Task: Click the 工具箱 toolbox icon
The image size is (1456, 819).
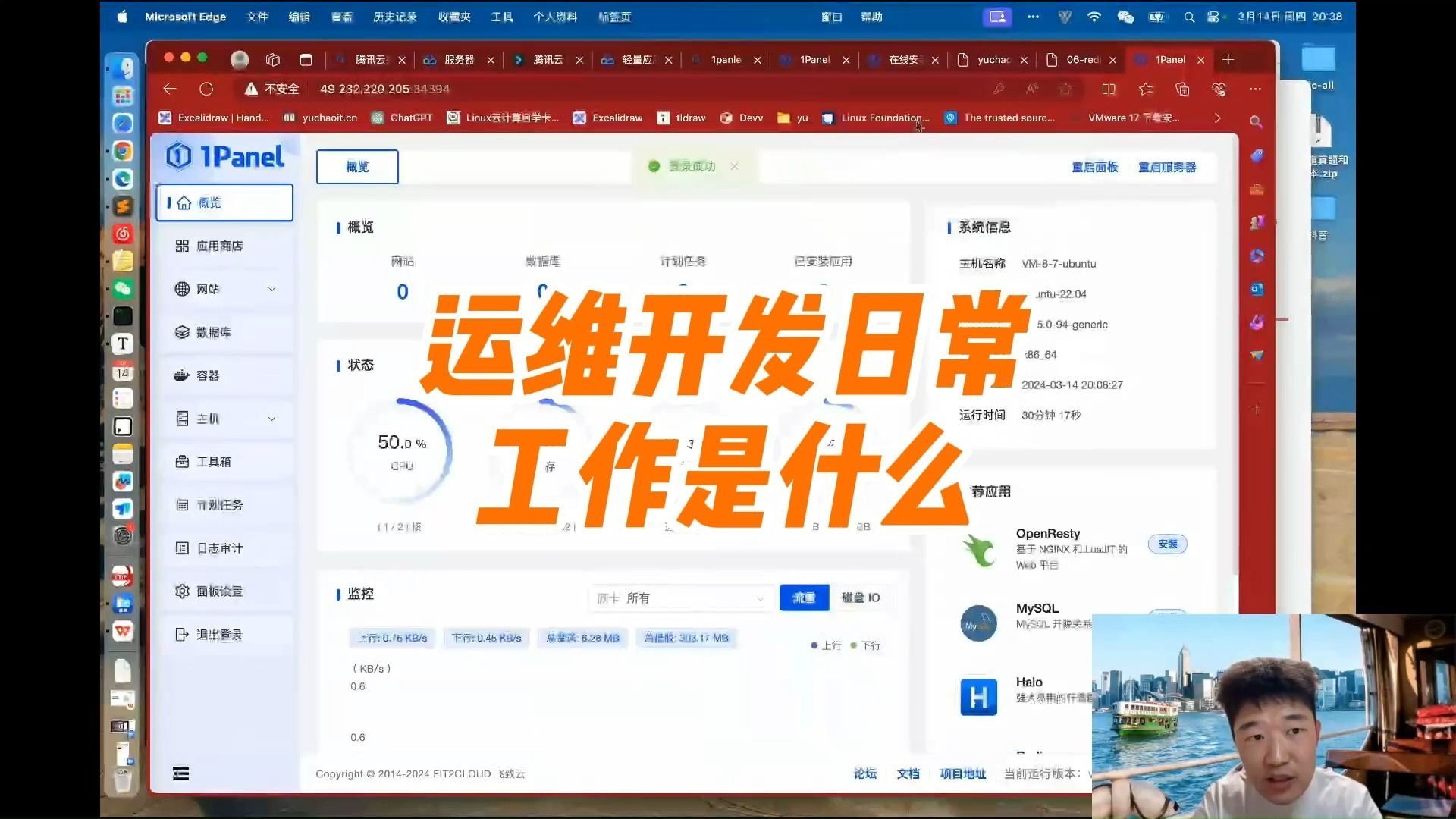Action: click(182, 462)
